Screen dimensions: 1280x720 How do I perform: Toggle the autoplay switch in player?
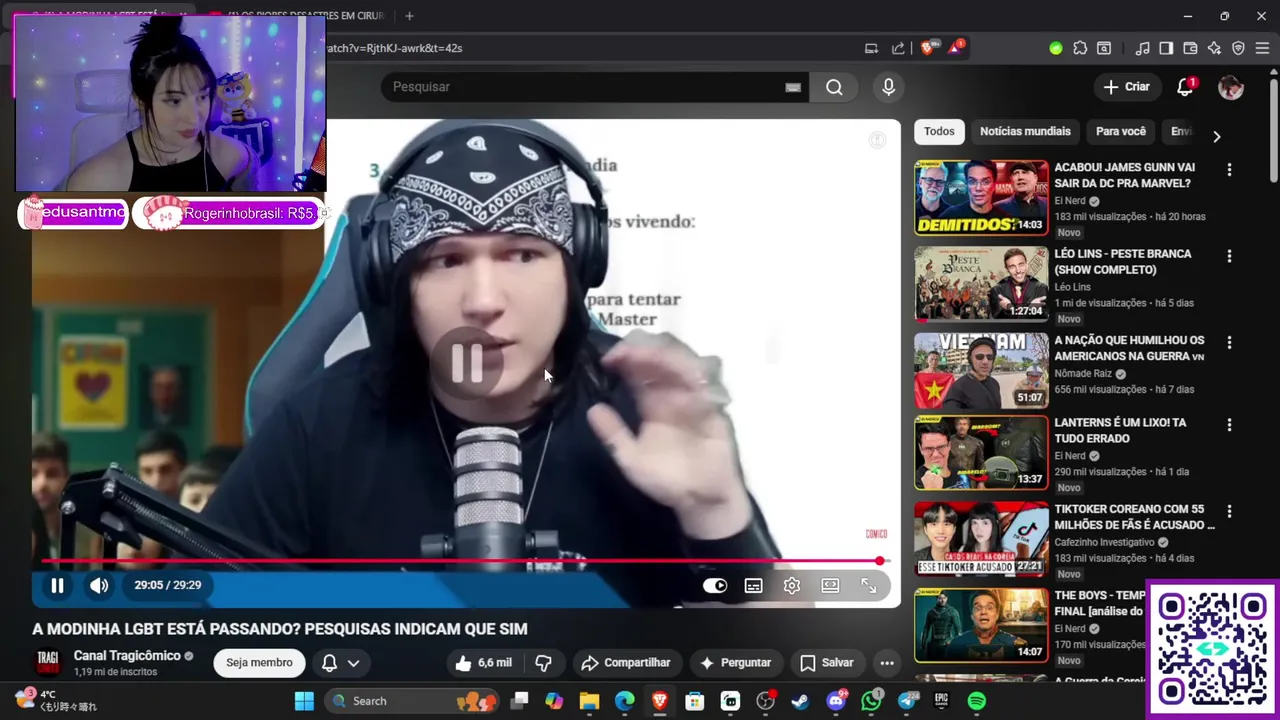[715, 586]
